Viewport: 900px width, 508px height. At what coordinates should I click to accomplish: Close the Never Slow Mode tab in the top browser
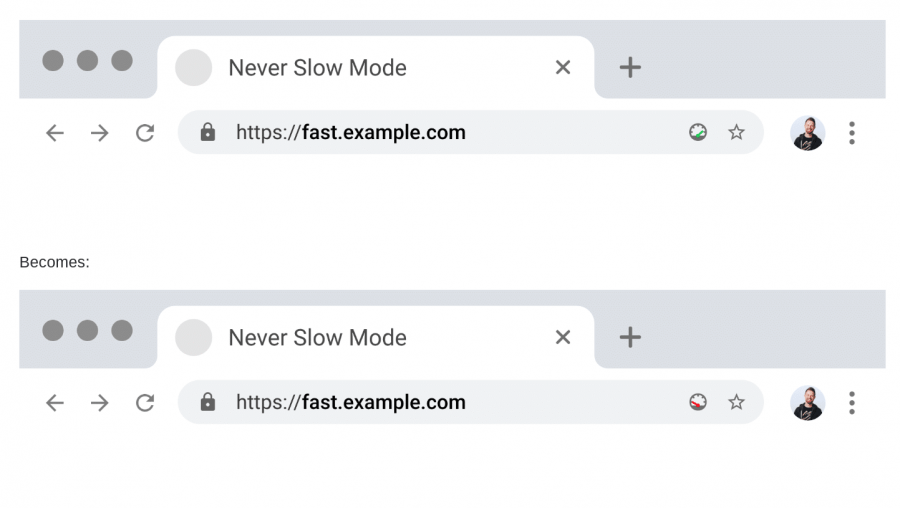click(563, 67)
